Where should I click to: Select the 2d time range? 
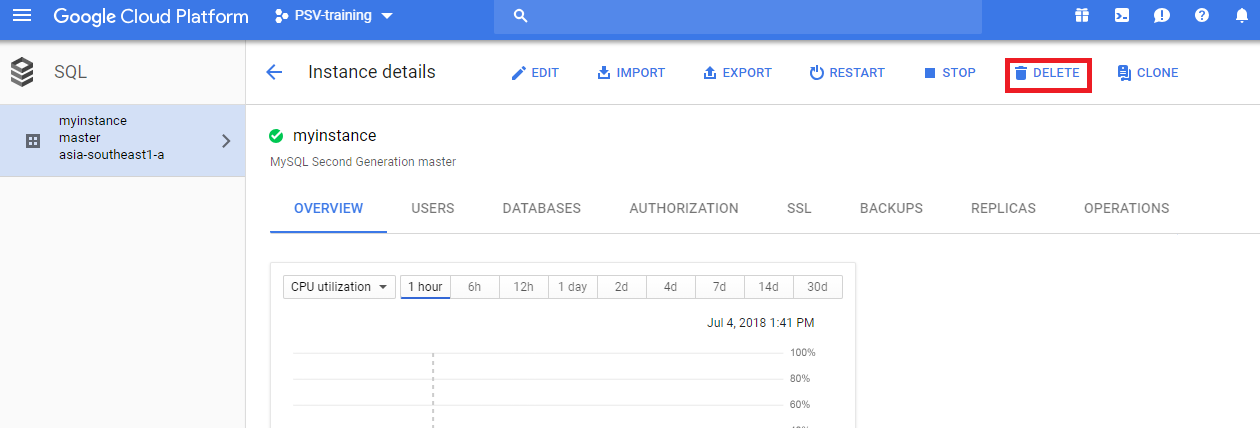[x=622, y=287]
